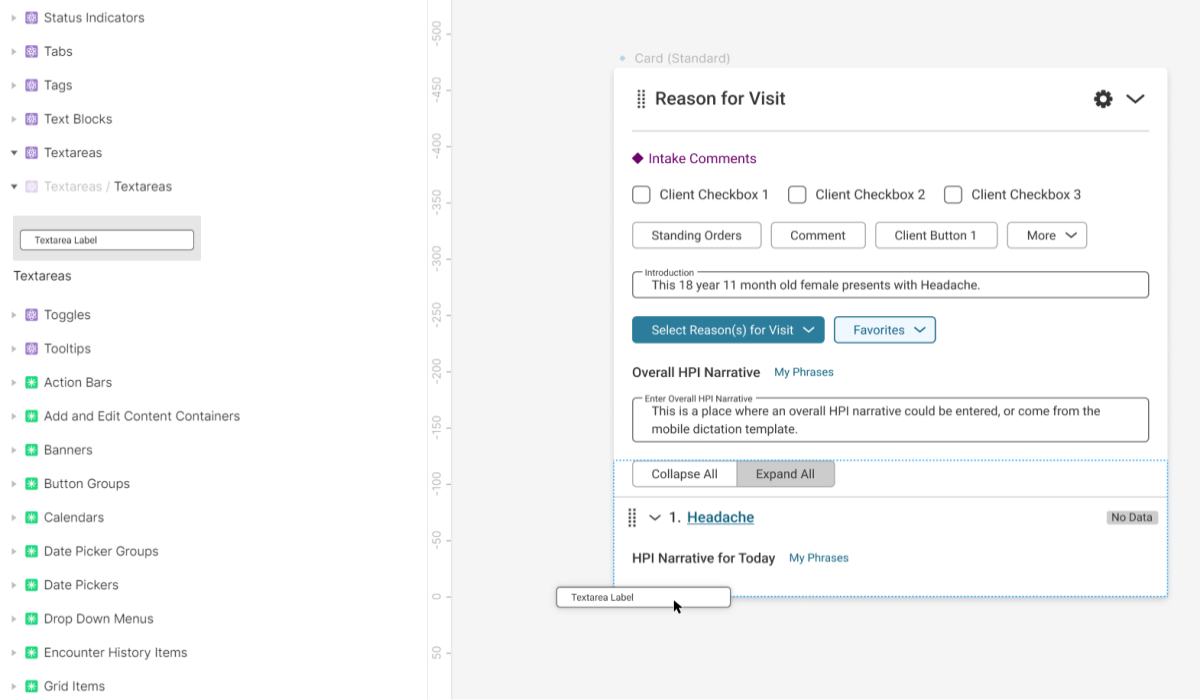Open the Headache link
Screen dimensions: 1200x700
pos(720,517)
